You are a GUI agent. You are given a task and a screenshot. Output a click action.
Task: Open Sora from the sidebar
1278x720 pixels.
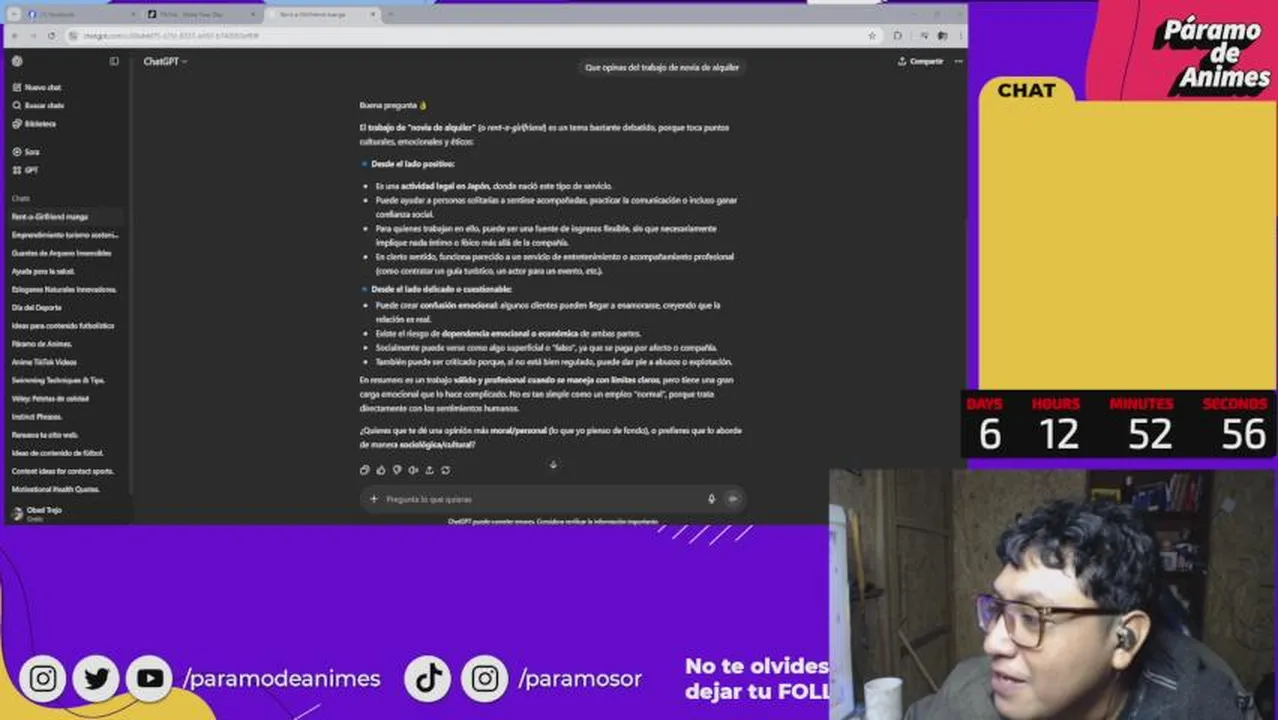(x=26, y=152)
